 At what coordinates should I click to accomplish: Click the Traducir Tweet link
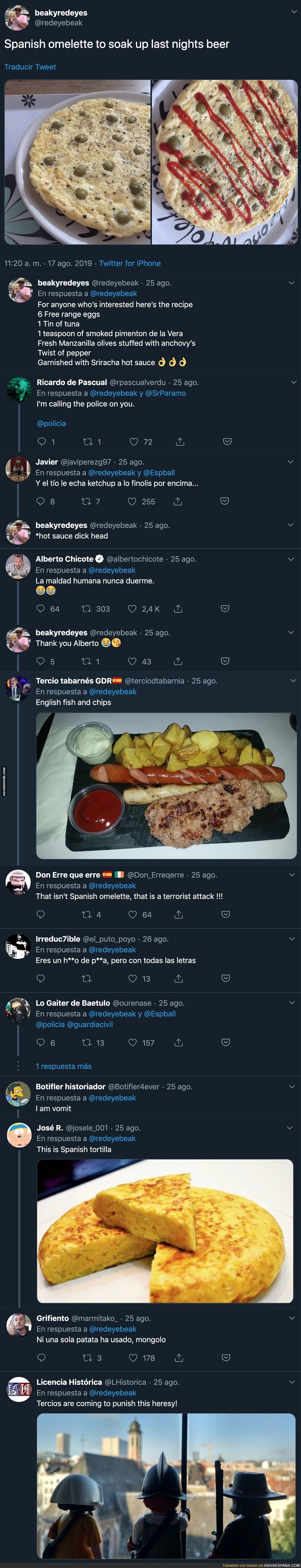(30, 67)
